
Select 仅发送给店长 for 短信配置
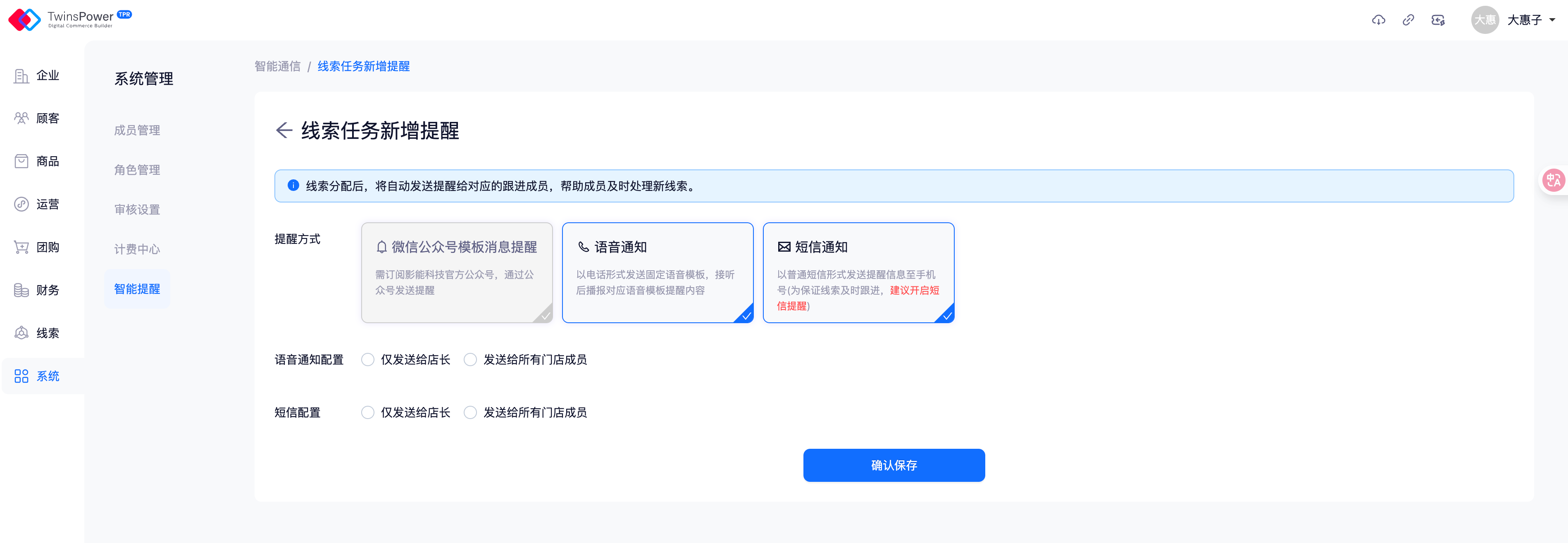[x=368, y=413]
